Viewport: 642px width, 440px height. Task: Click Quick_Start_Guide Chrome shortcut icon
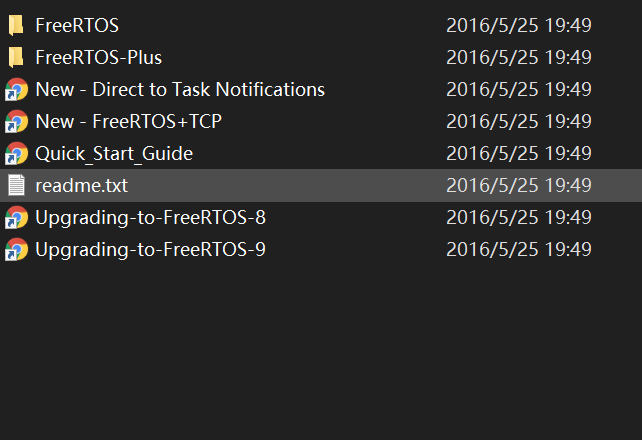pos(16,153)
